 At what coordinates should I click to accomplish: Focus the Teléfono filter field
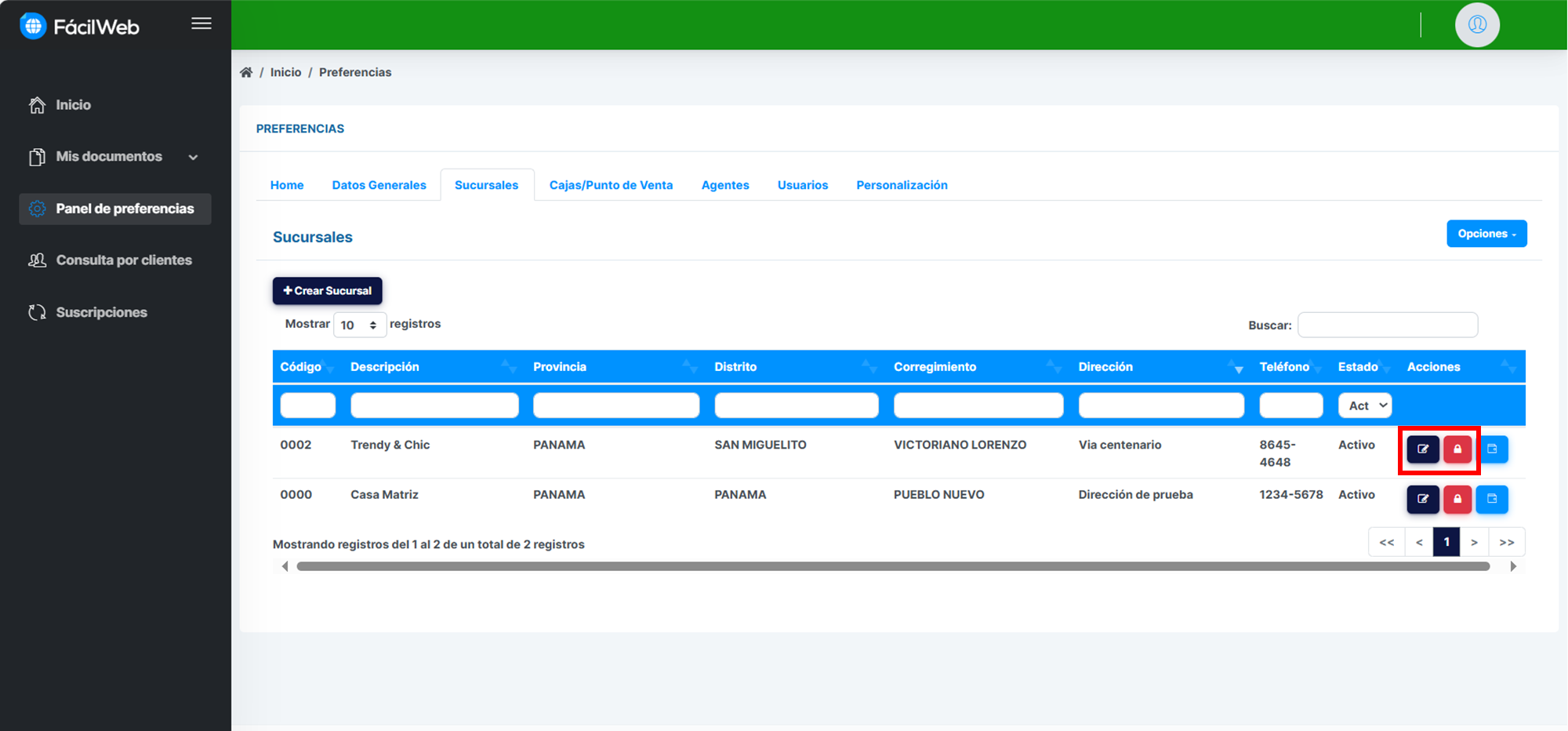click(1291, 406)
